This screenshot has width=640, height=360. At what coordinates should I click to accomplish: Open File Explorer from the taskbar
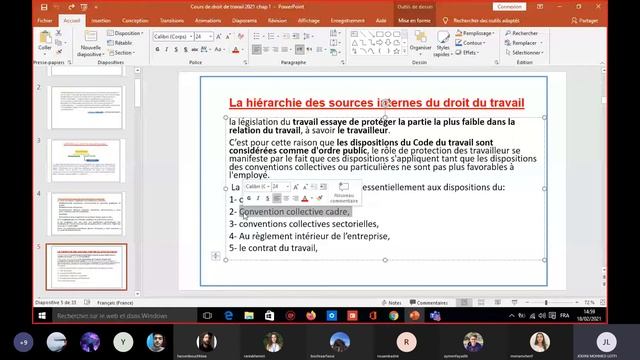249,316
